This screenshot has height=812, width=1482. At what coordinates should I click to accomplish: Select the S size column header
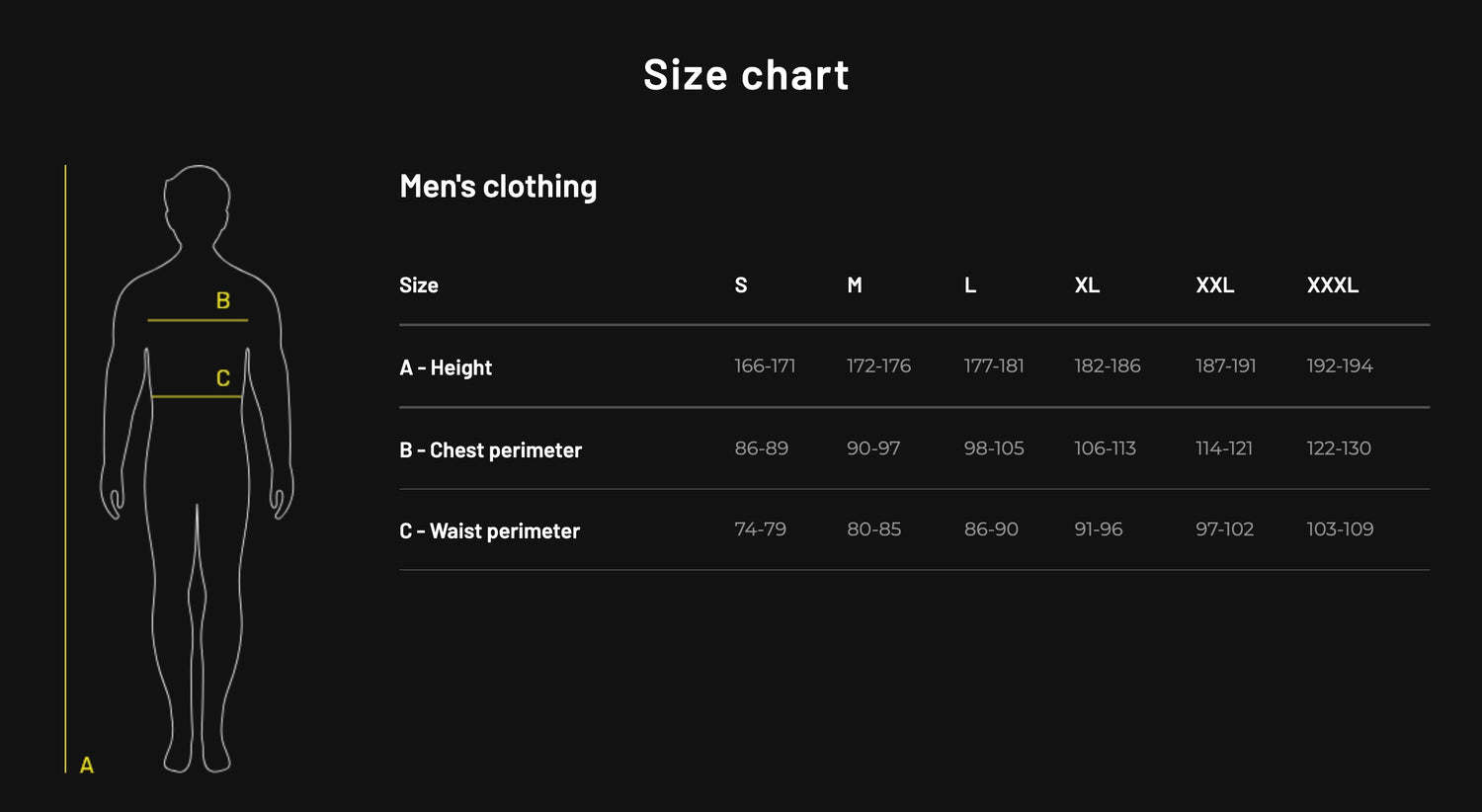click(x=741, y=285)
